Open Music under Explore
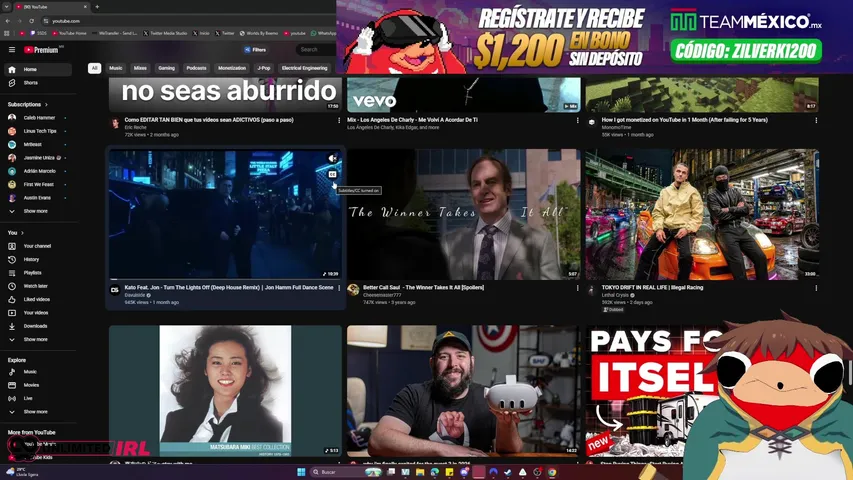This screenshot has height=480, width=853. tap(38, 372)
